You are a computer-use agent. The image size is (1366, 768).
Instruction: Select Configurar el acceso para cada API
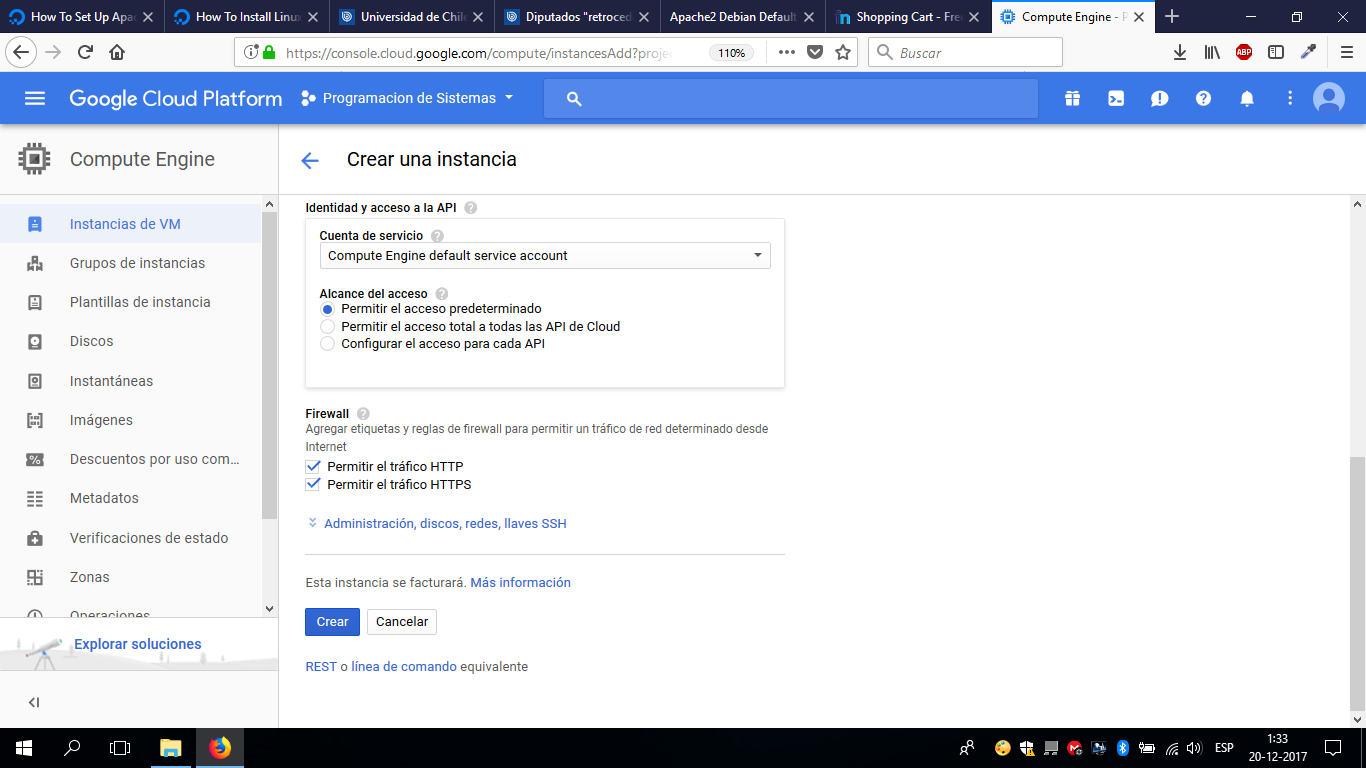327,344
